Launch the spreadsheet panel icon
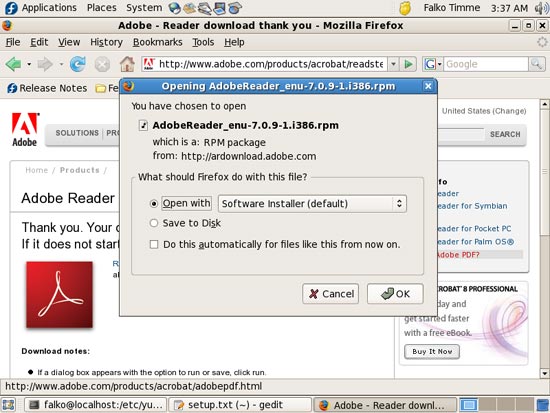This screenshot has height=413, width=550. 235,8
